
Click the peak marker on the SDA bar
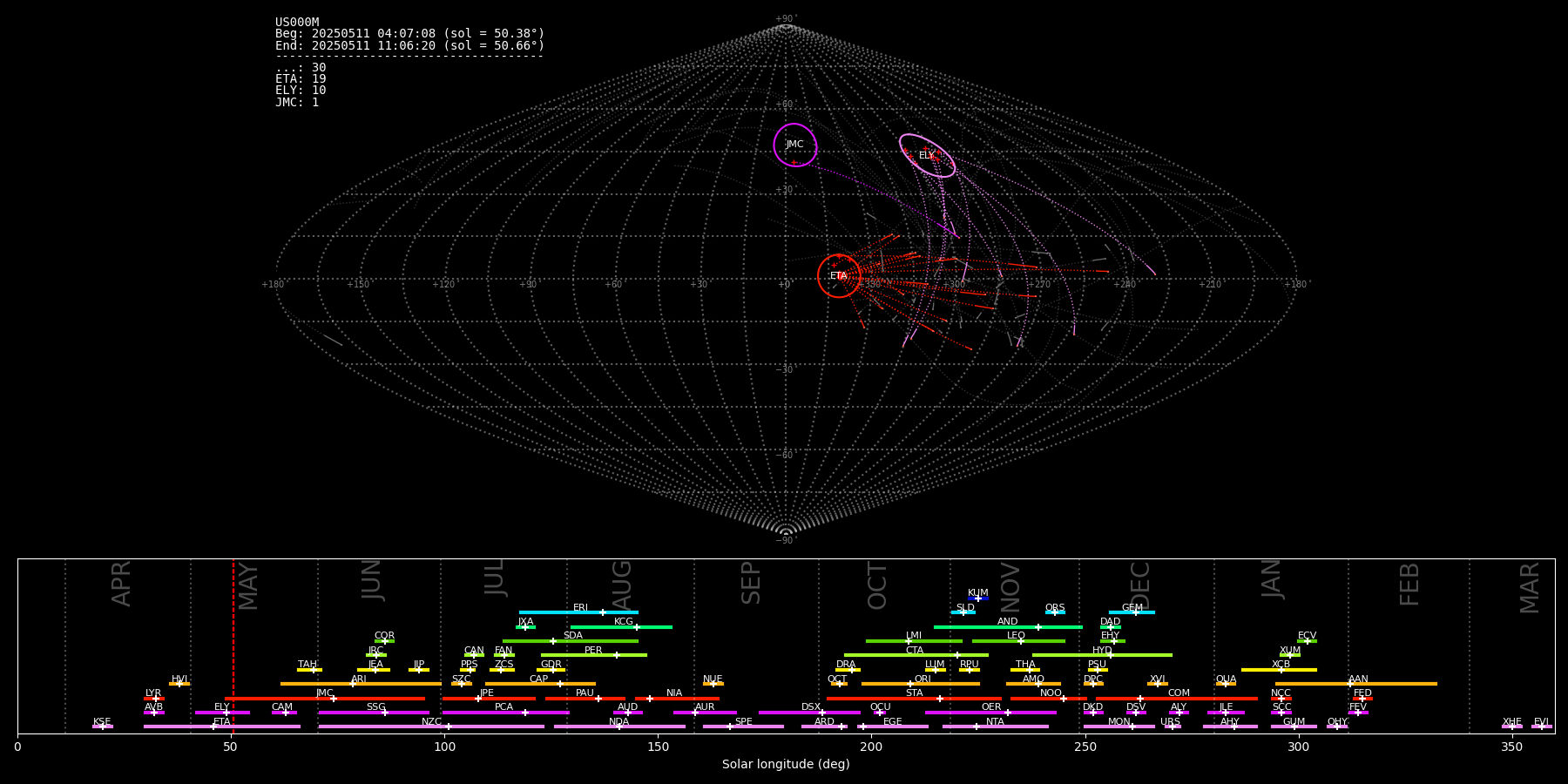coord(552,641)
